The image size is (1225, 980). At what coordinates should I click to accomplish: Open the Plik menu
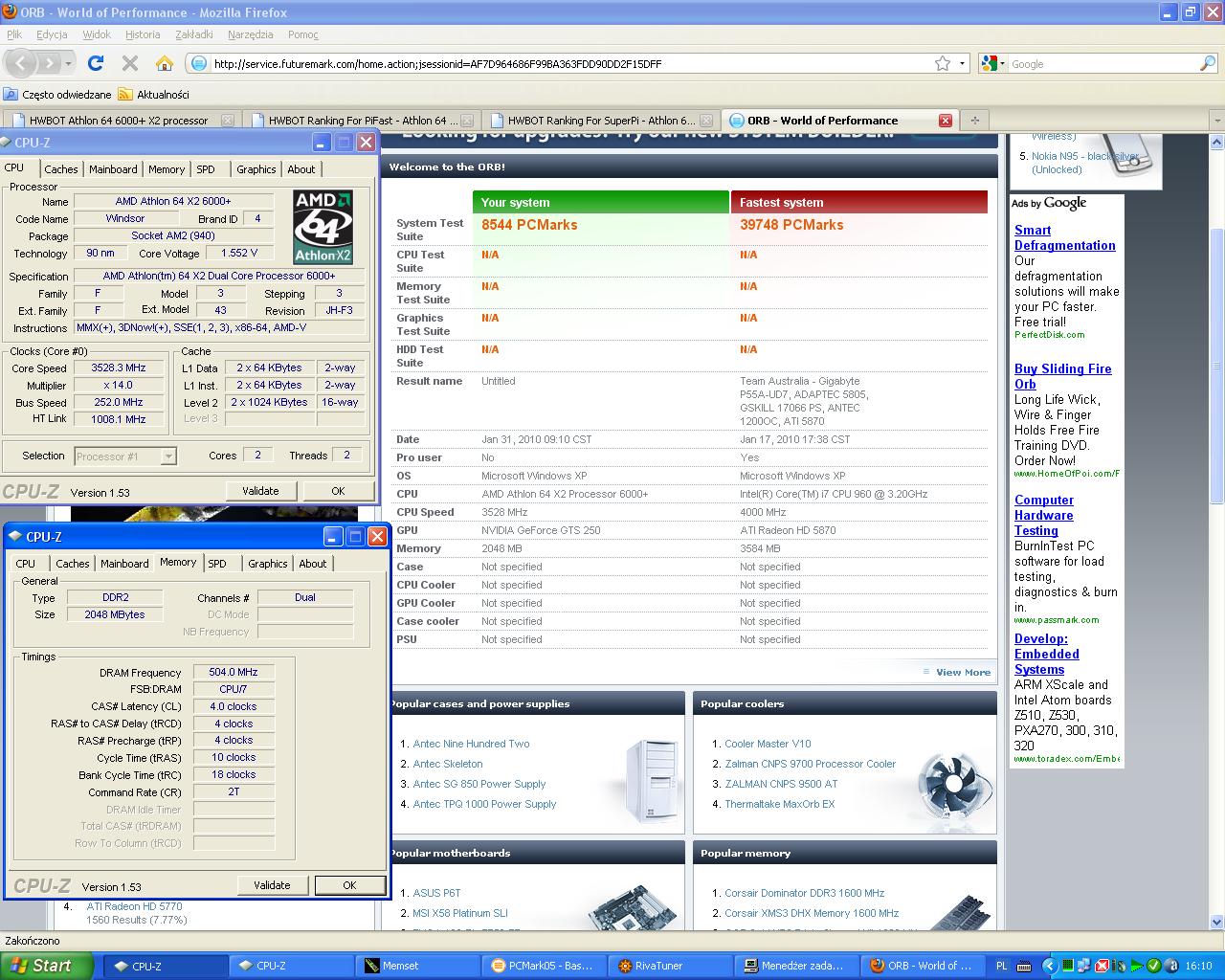pos(14,34)
